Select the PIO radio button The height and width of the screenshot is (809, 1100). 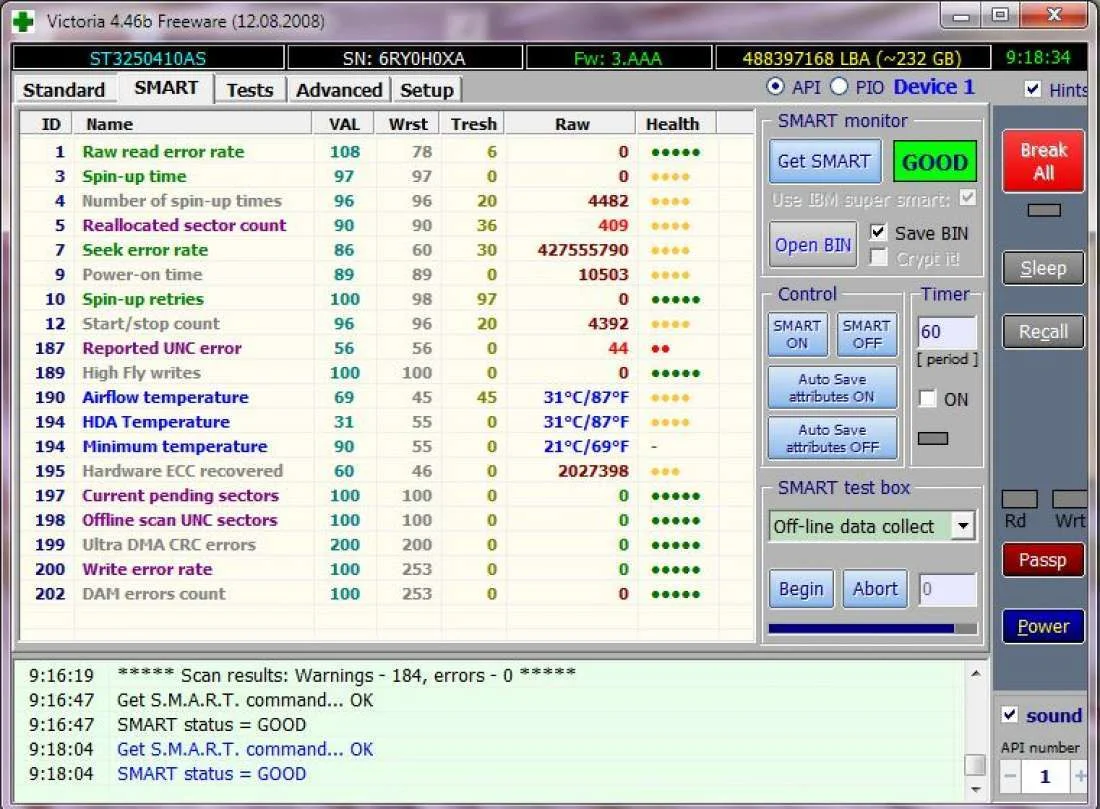[x=839, y=88]
